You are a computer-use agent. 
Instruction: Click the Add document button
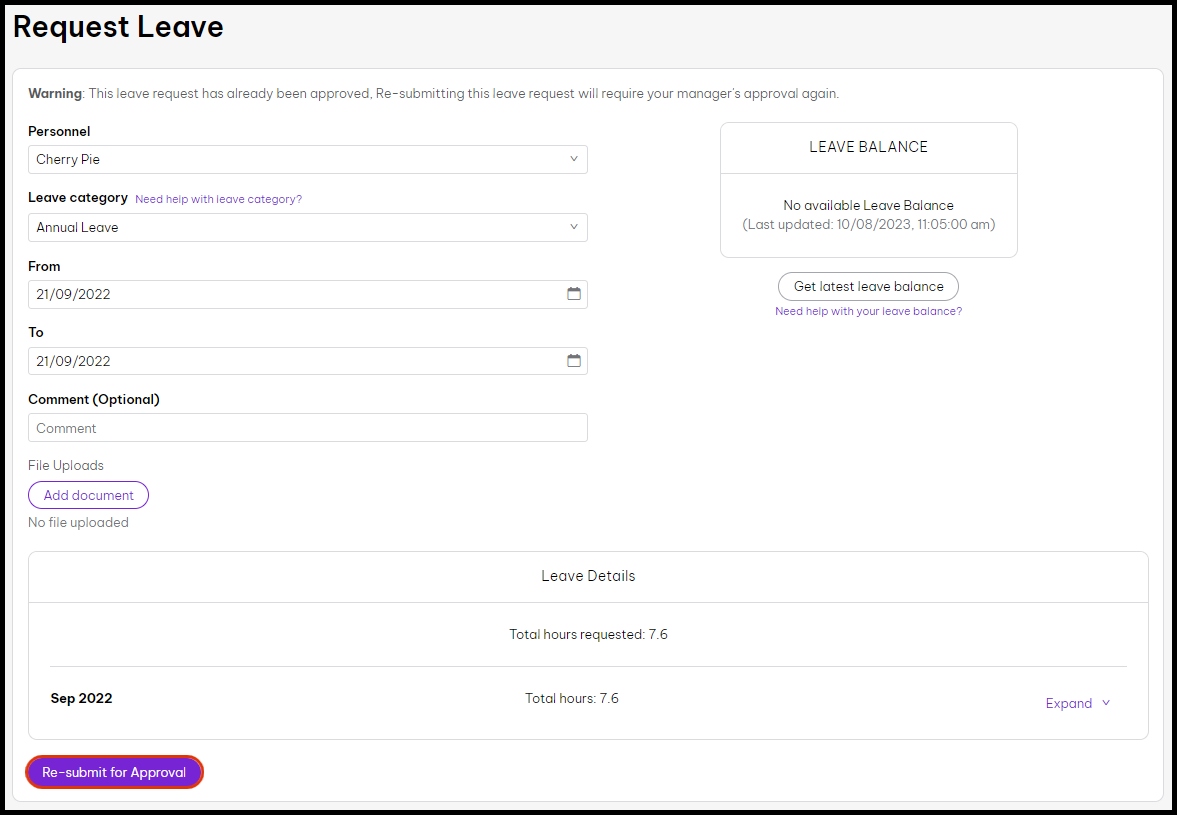point(88,495)
